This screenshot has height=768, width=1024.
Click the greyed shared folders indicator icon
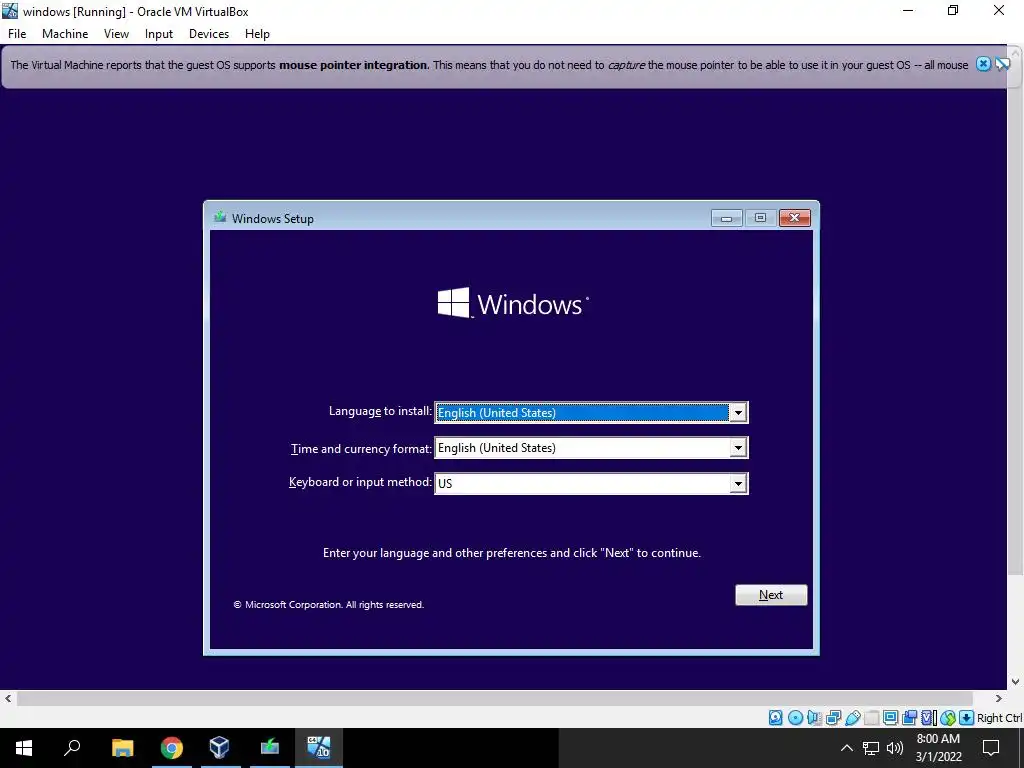coord(872,718)
